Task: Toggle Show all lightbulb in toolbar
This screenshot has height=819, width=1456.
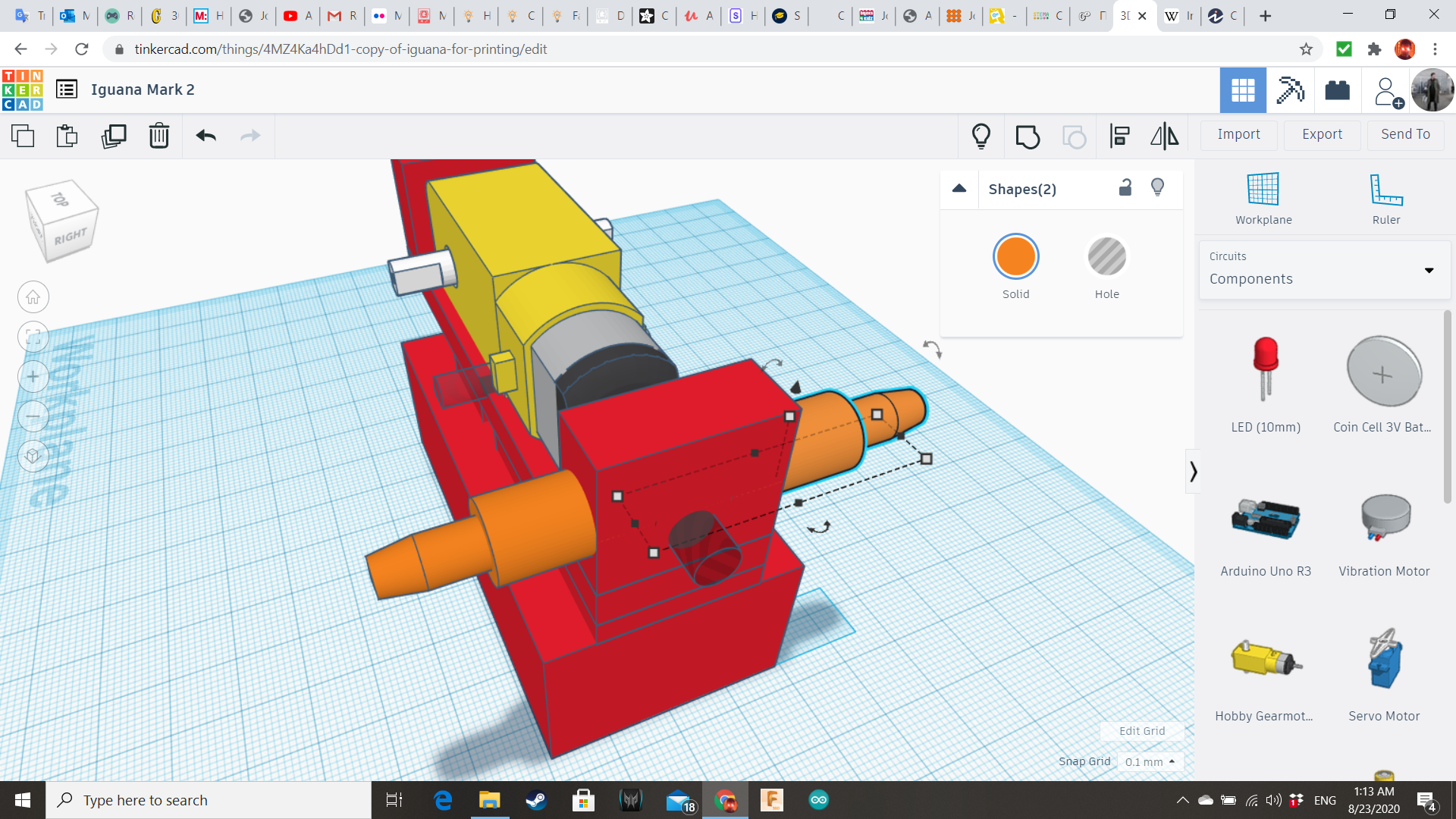Action: coord(981,136)
